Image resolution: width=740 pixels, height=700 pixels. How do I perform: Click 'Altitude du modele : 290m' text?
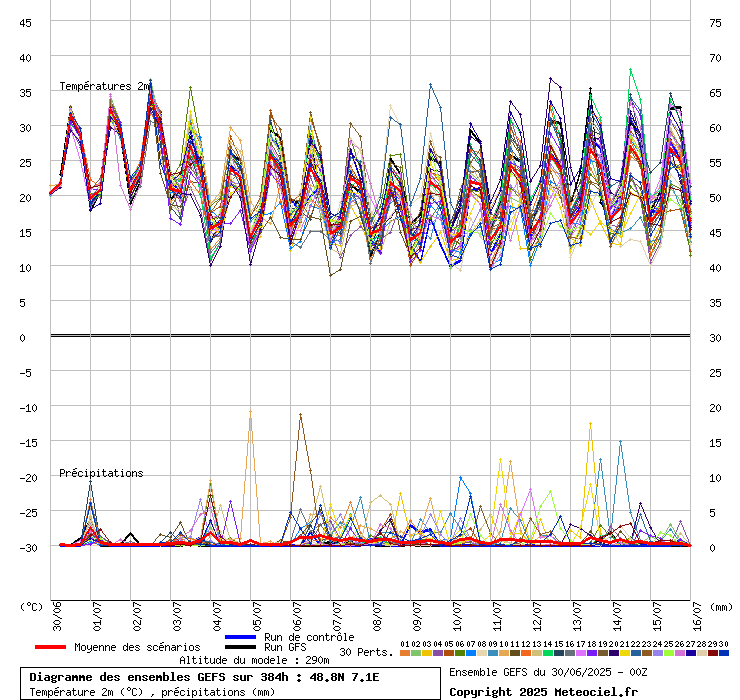pos(254,660)
